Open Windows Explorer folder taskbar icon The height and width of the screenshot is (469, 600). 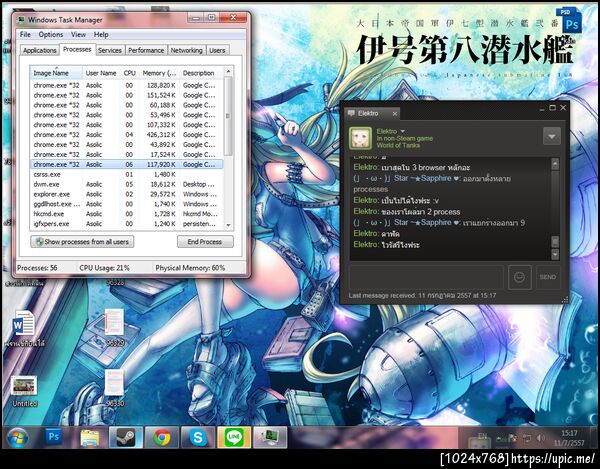coord(90,438)
